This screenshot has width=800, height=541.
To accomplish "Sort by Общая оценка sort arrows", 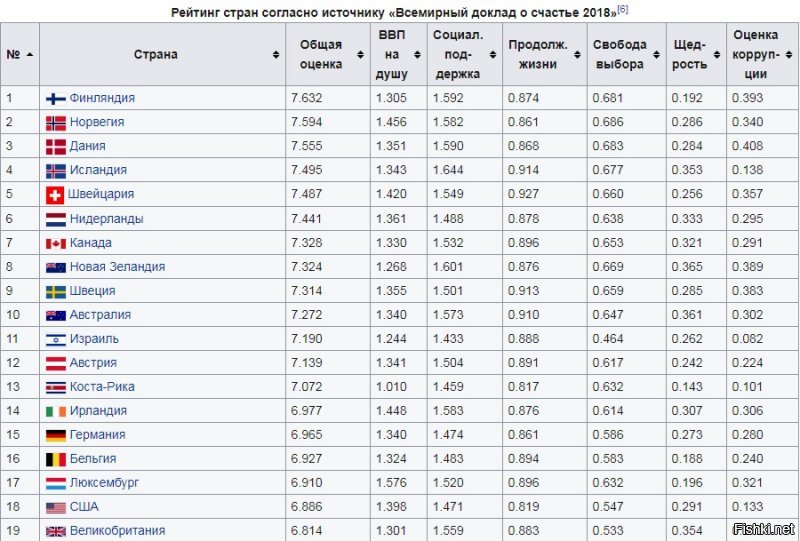I will (x=360, y=55).
